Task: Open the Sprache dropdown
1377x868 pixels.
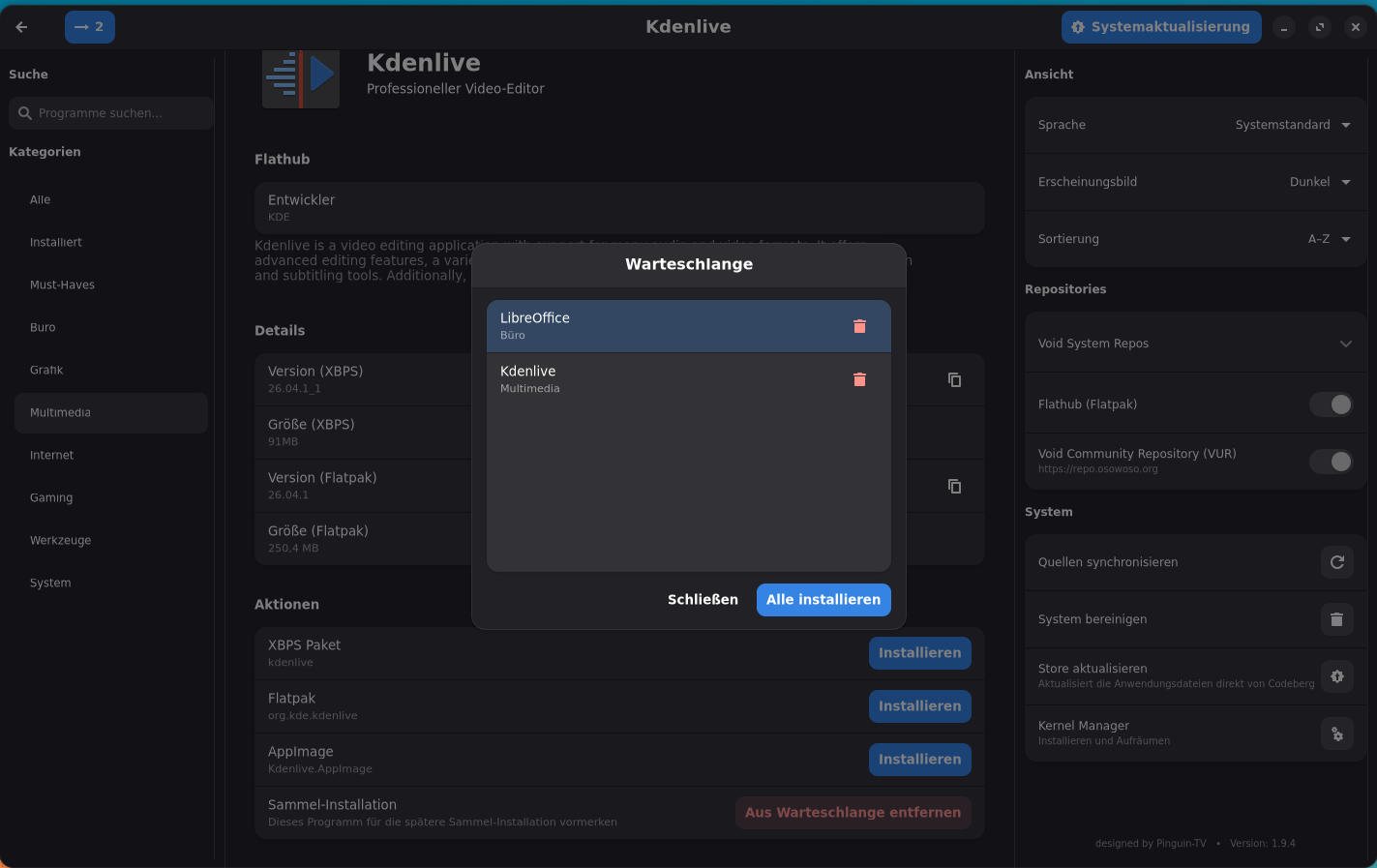Action: (1293, 125)
